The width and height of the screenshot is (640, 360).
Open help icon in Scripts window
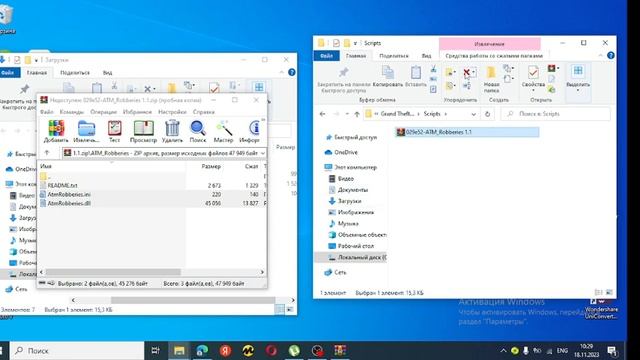(x=611, y=56)
